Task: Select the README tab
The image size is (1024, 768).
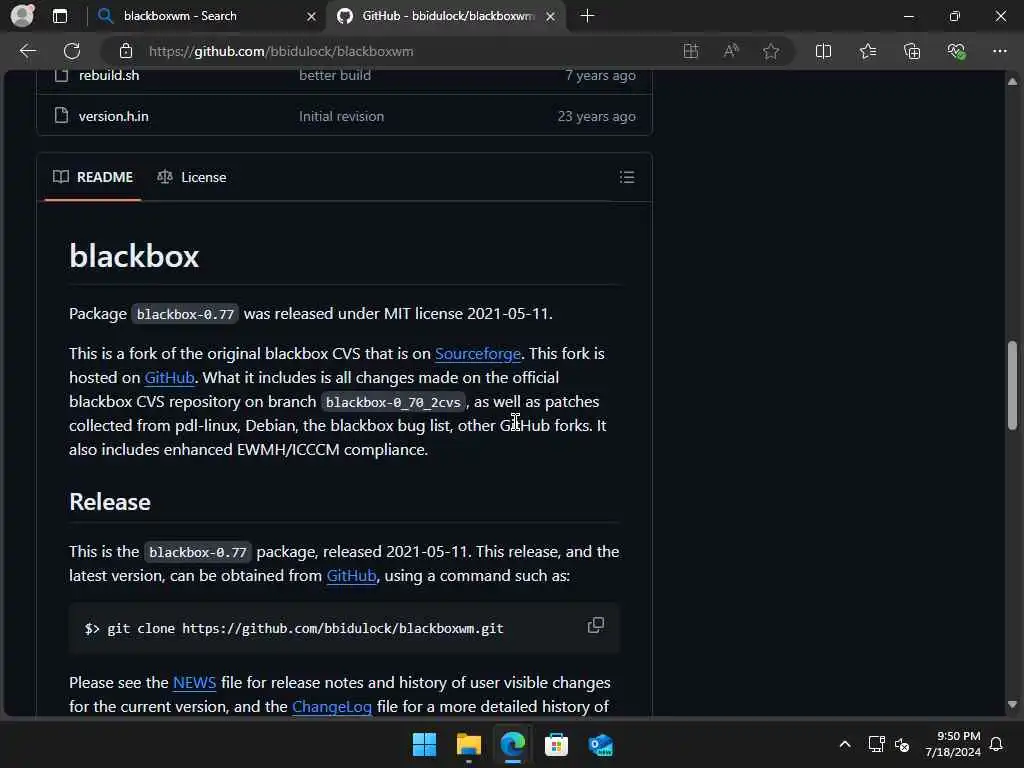Action: coord(93,177)
